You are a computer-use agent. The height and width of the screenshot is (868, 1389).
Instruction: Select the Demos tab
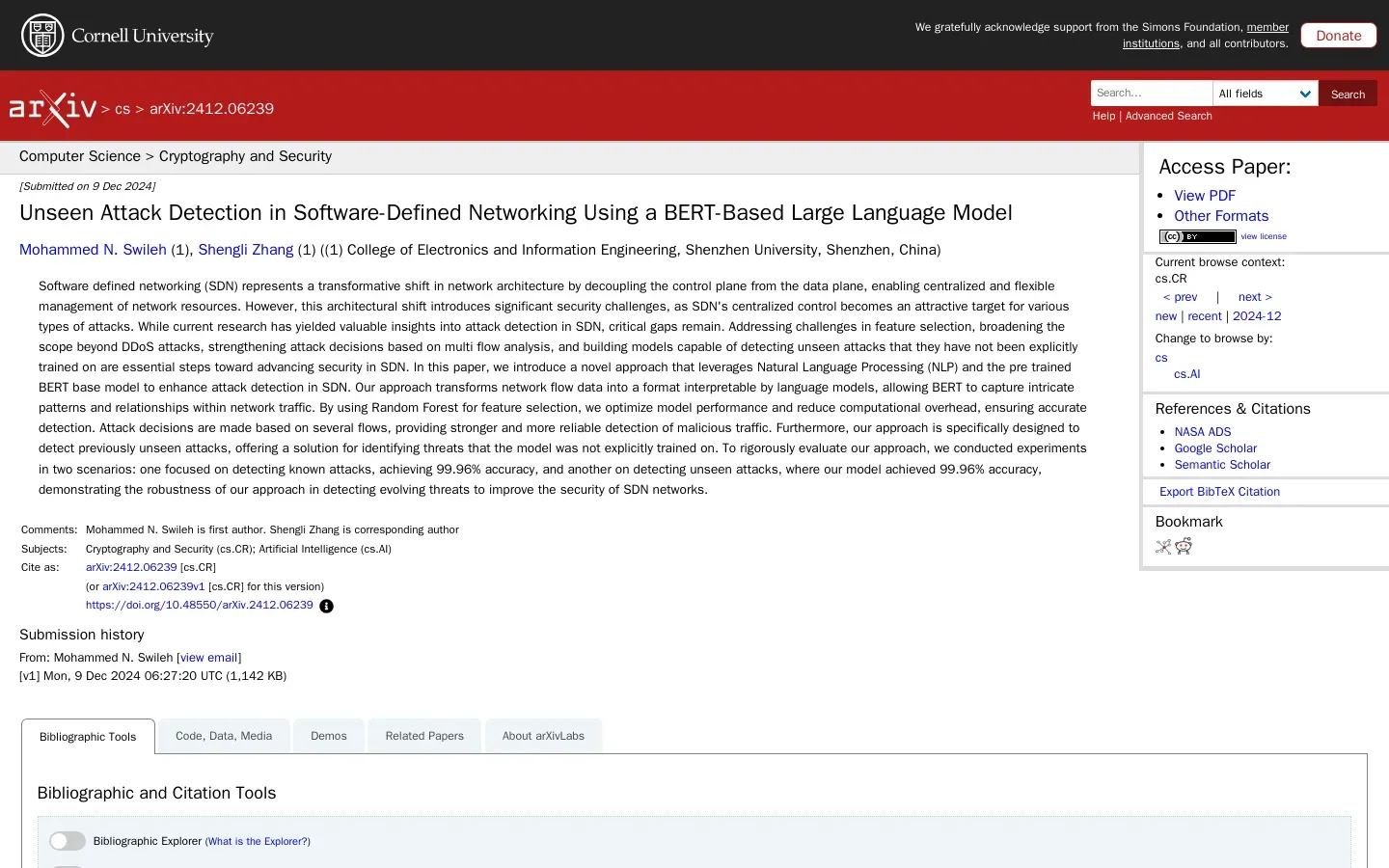point(328,736)
